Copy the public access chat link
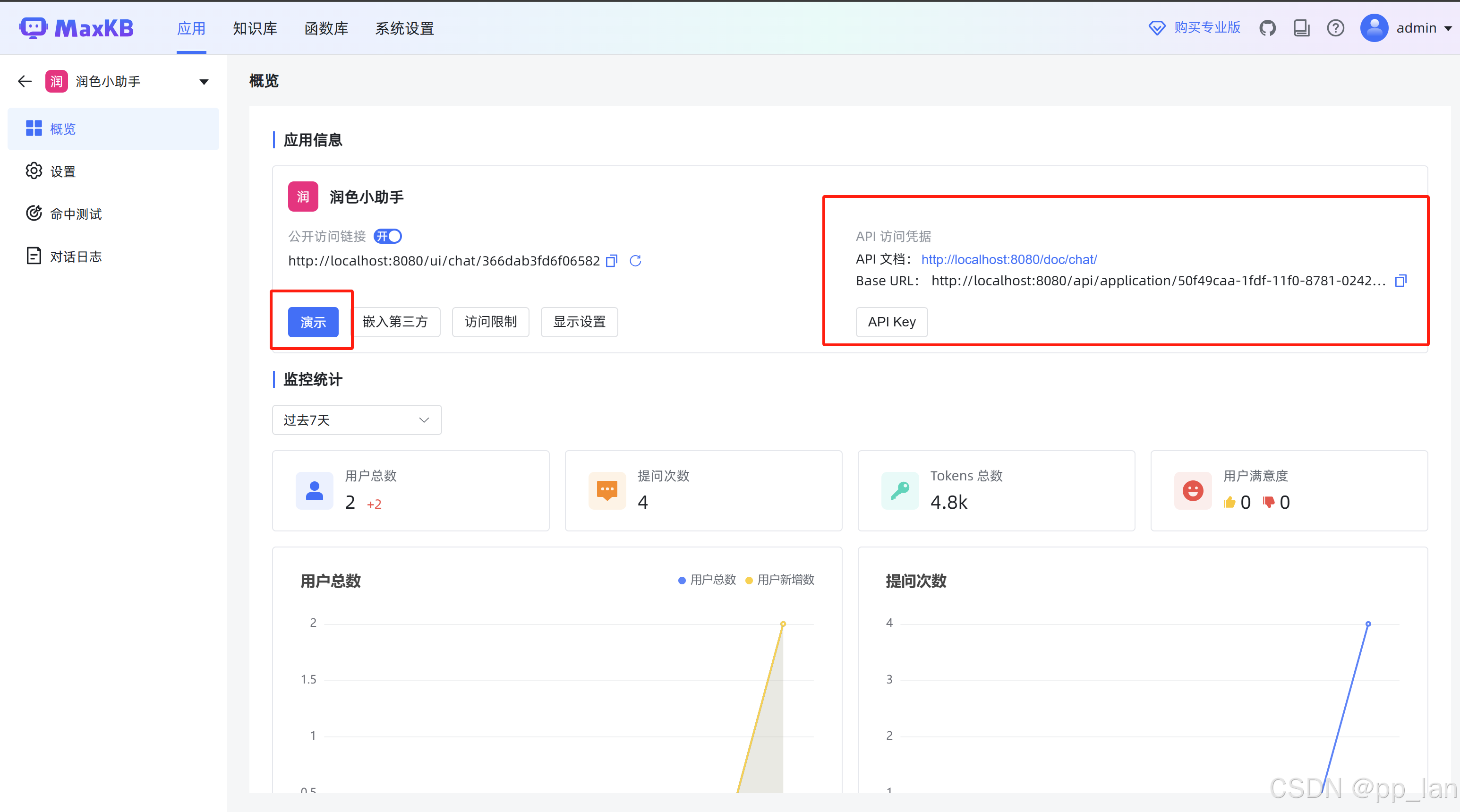The image size is (1460, 812). click(x=612, y=261)
